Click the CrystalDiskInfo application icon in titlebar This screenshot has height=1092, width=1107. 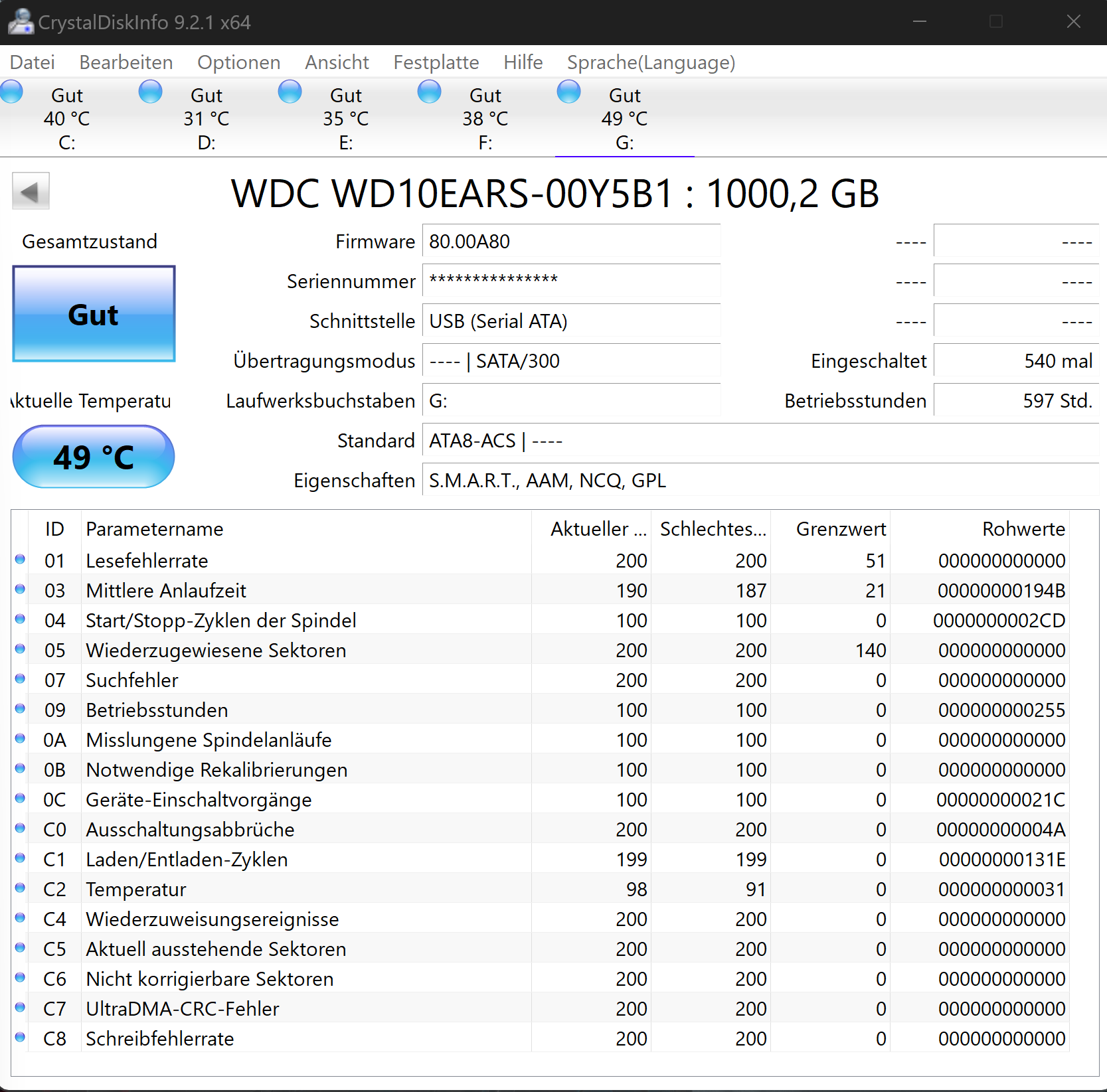20,21
